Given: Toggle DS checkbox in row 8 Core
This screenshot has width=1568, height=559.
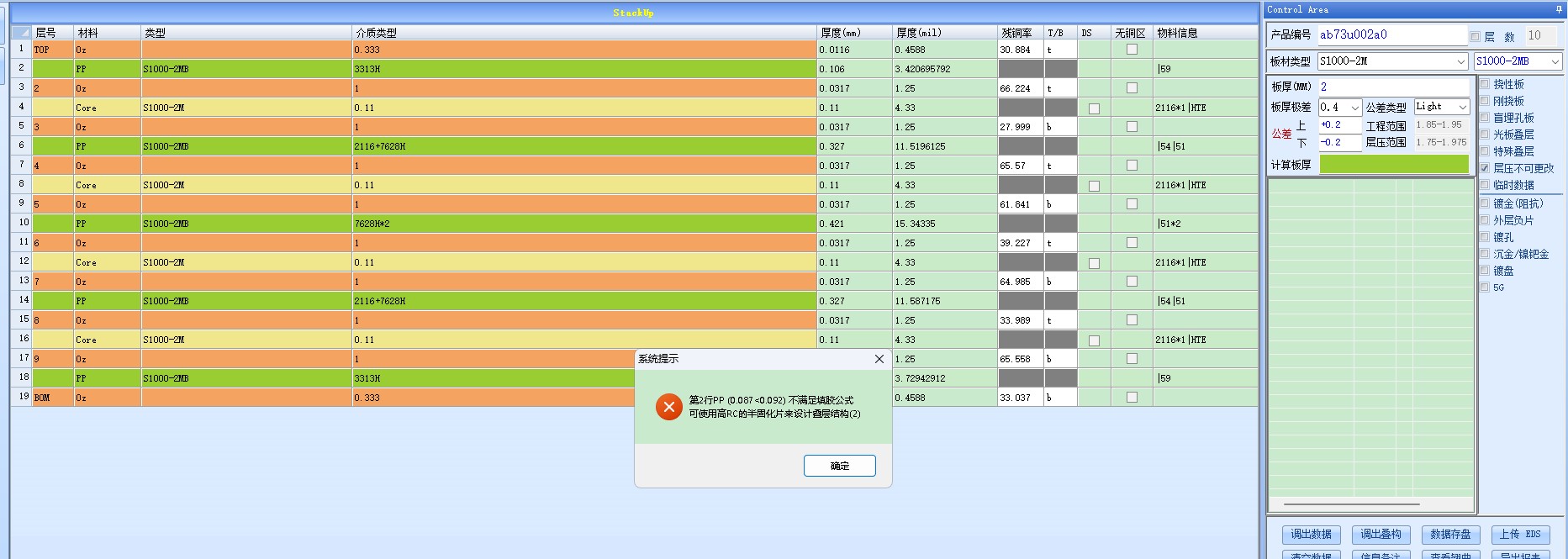Looking at the screenshot, I should pyautogui.click(x=1094, y=186).
